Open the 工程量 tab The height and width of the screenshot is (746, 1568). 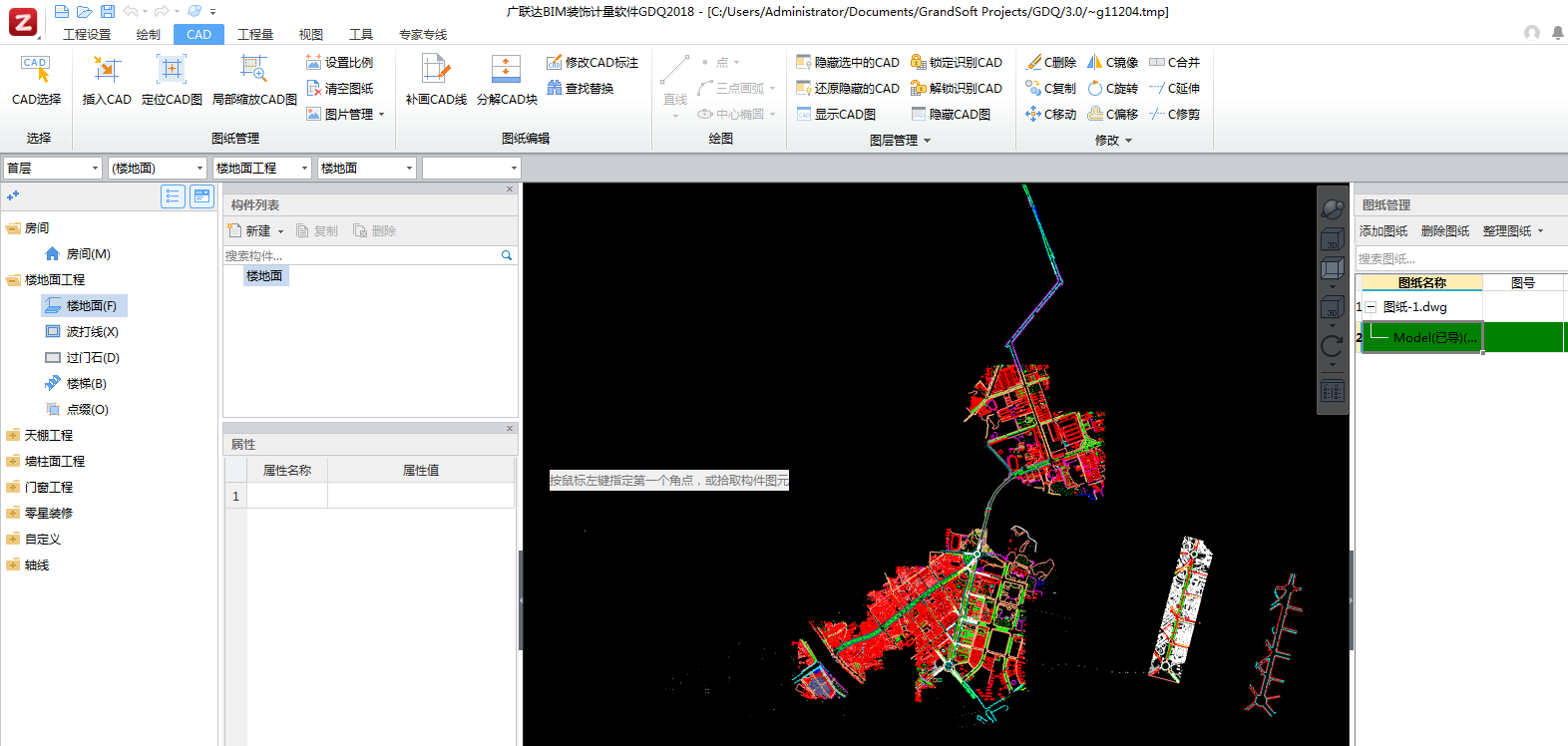255,34
